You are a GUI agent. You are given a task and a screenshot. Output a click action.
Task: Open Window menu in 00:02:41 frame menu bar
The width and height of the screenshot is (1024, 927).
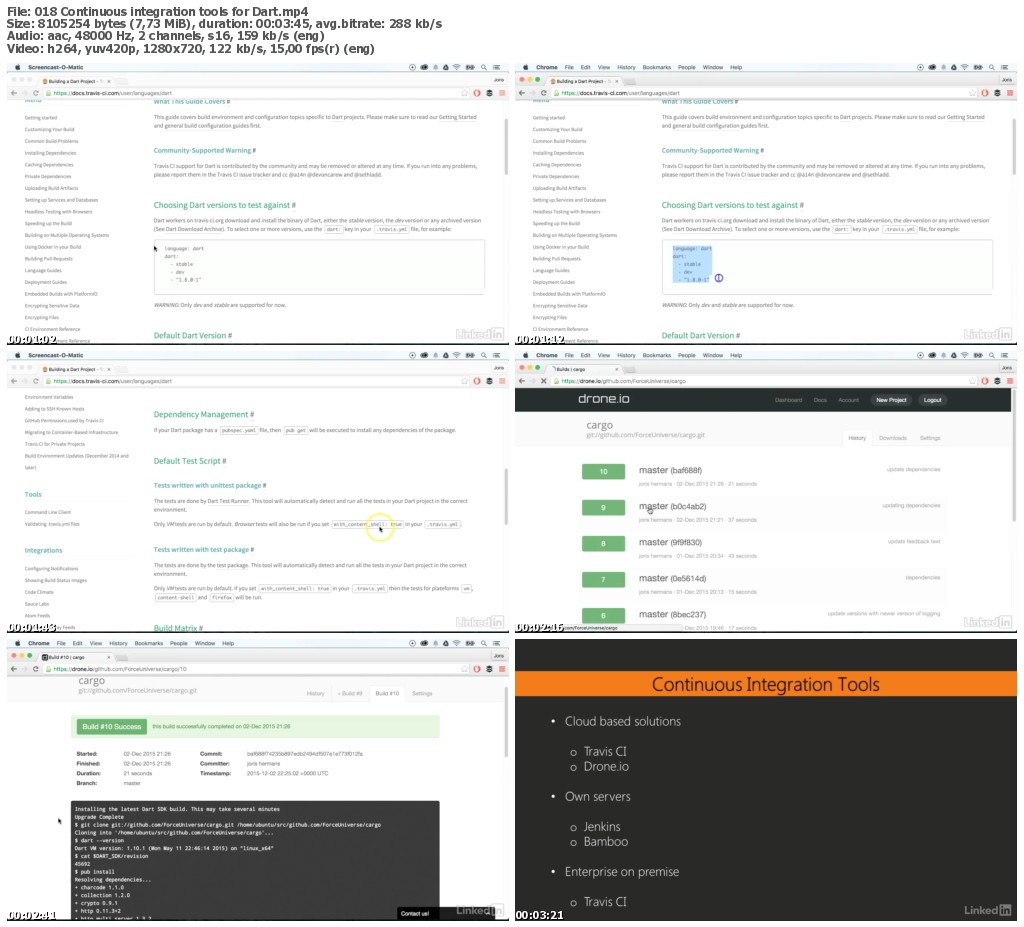click(x=204, y=643)
